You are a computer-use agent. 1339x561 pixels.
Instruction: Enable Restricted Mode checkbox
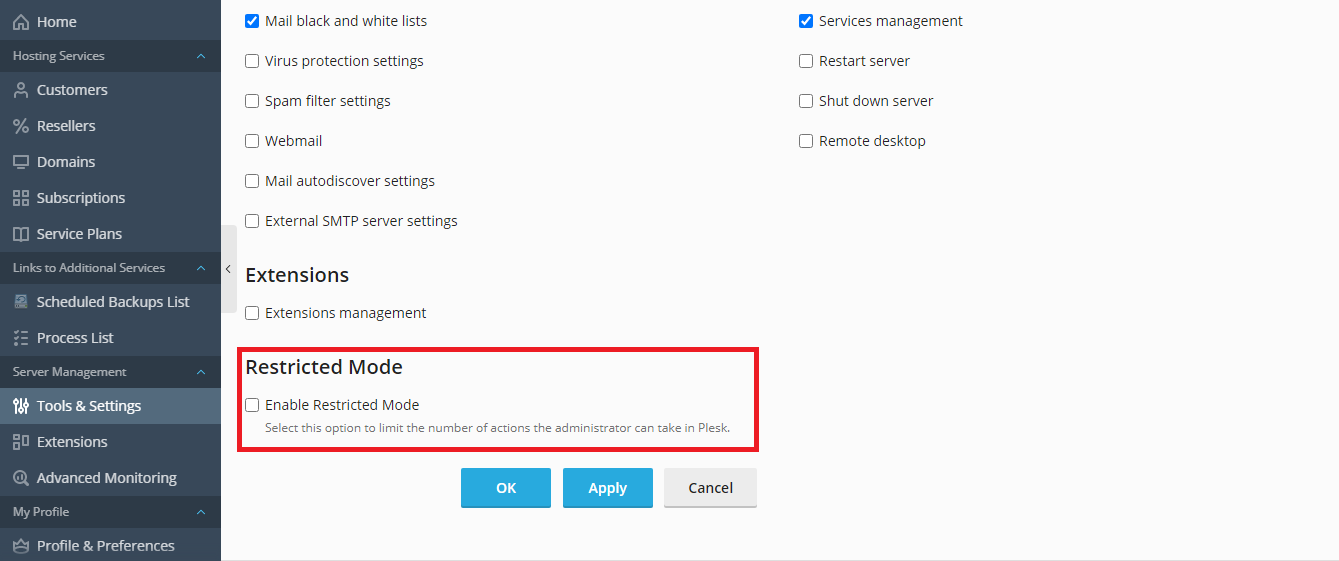click(252, 405)
